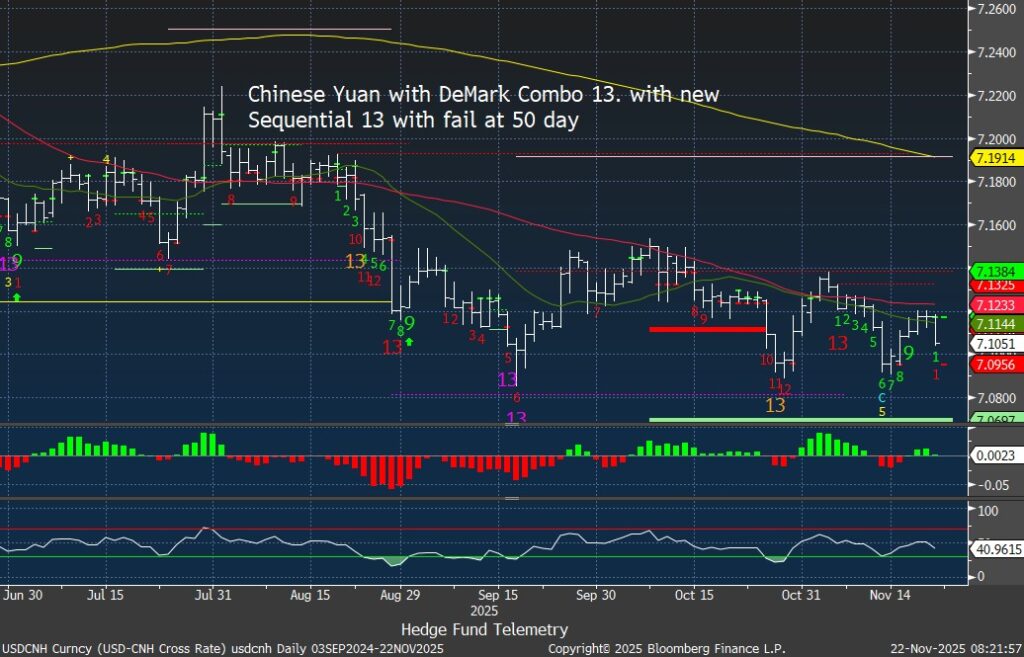Viewport: 1024px width, 657px height.
Task: Select the large green 9 in November
Action: [908, 353]
